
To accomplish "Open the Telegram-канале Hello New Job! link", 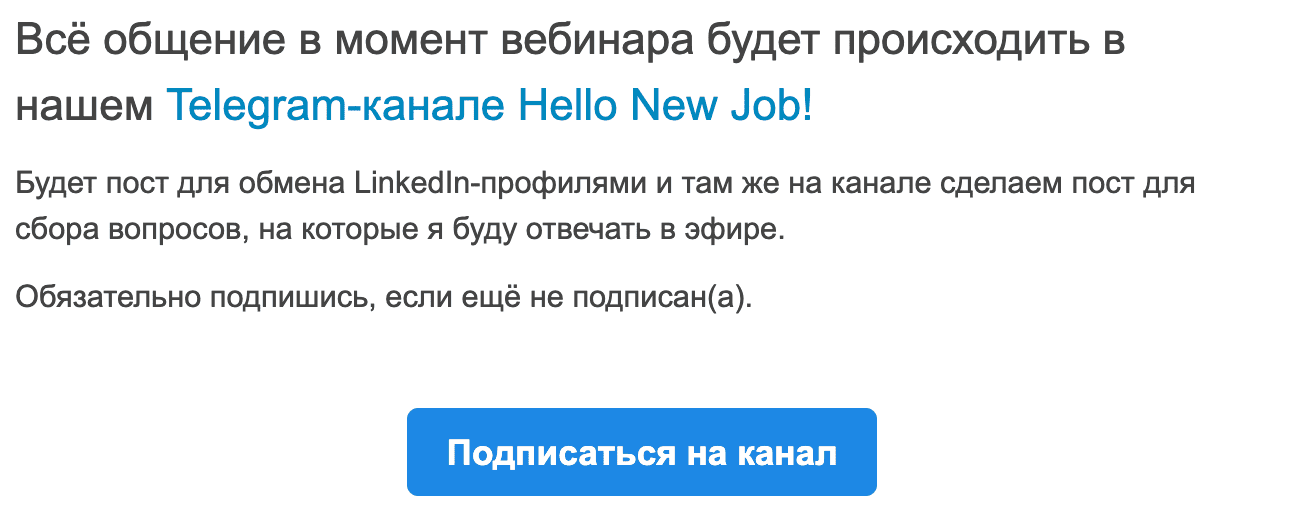I will coord(489,105).
